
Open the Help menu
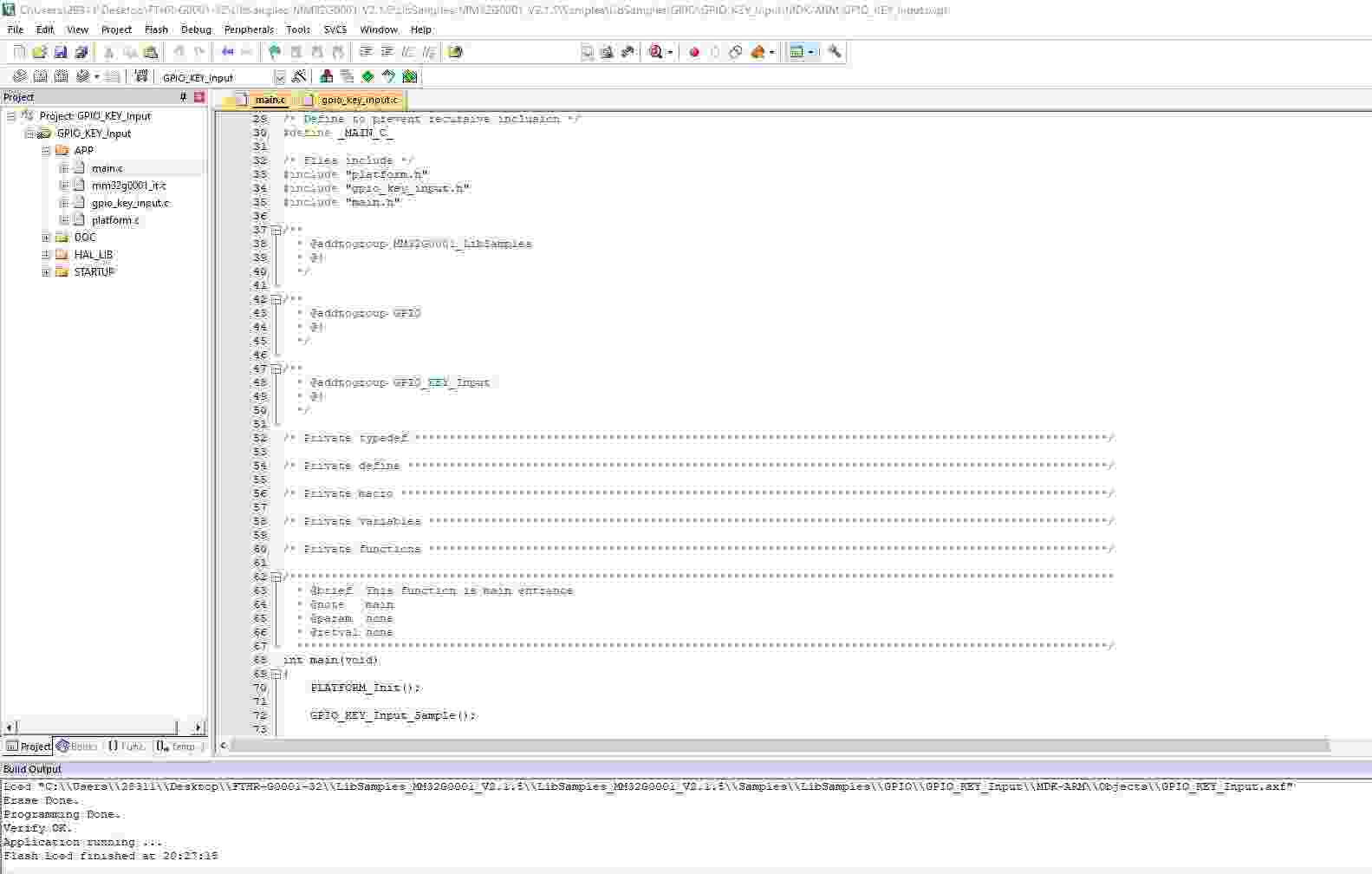420,29
